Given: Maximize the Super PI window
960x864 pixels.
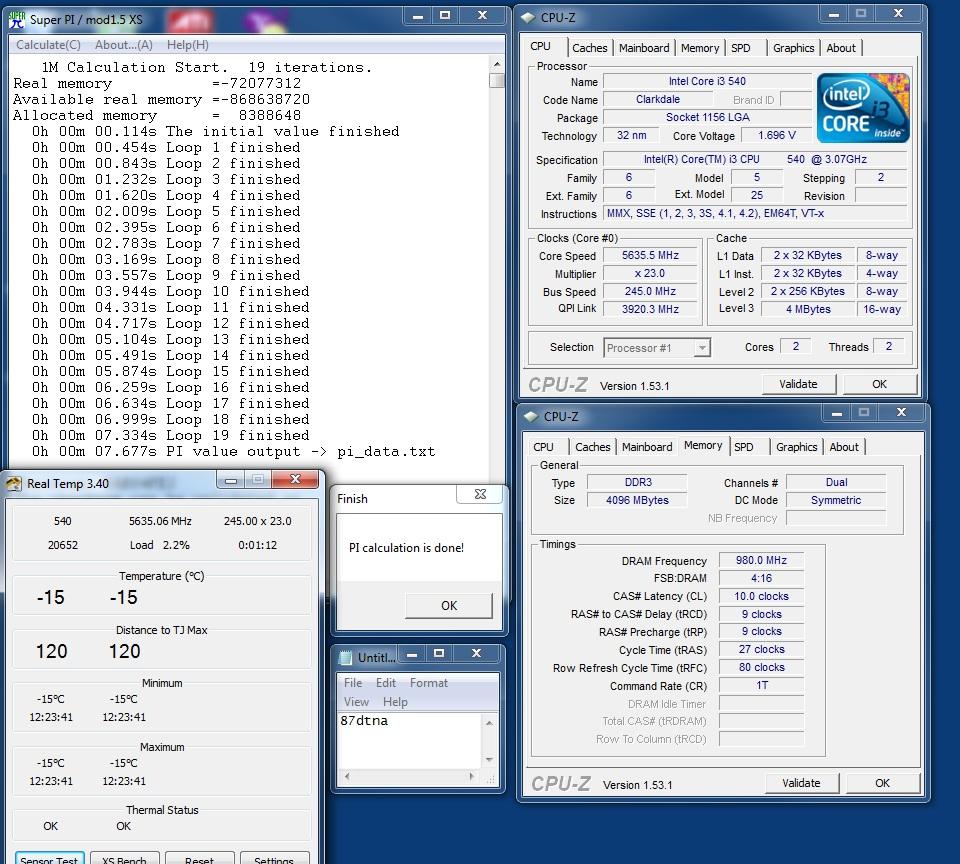Looking at the screenshot, I should click(445, 15).
